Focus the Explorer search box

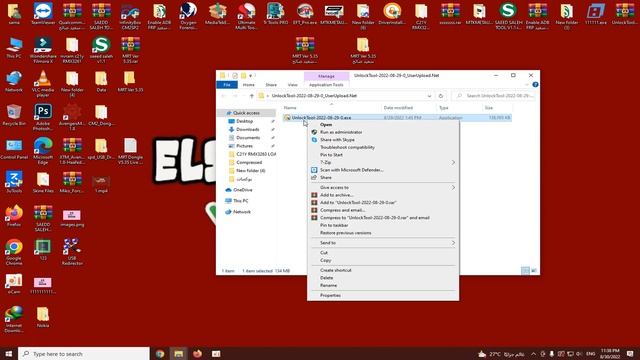(x=494, y=96)
